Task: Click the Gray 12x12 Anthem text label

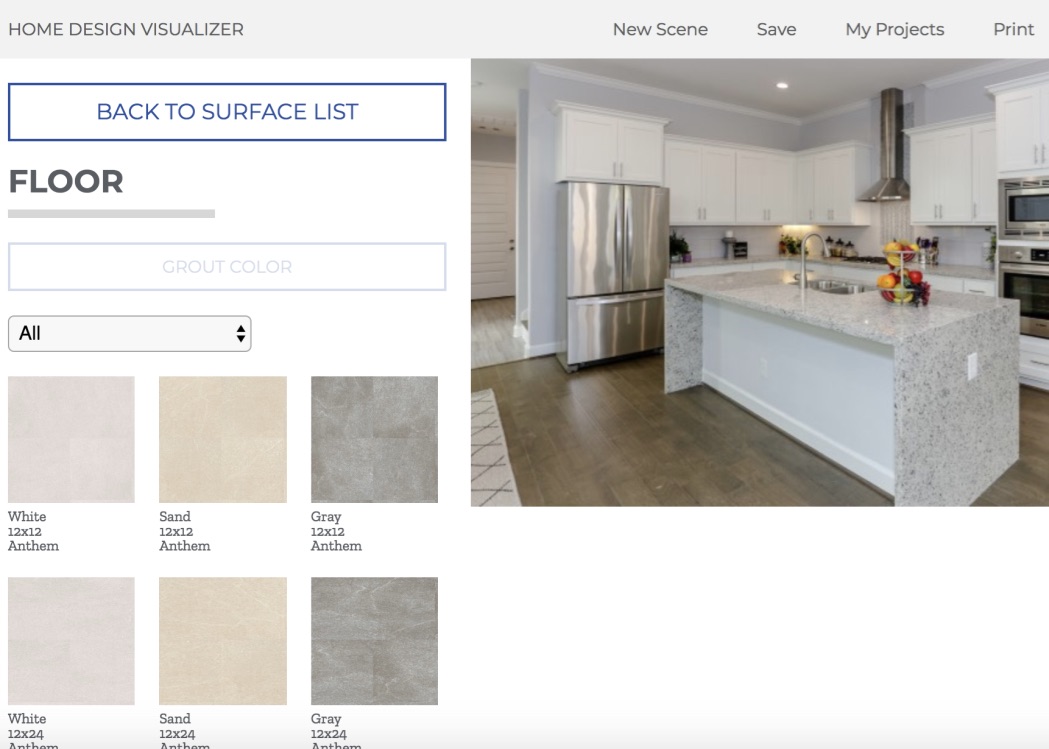Action: point(336,531)
